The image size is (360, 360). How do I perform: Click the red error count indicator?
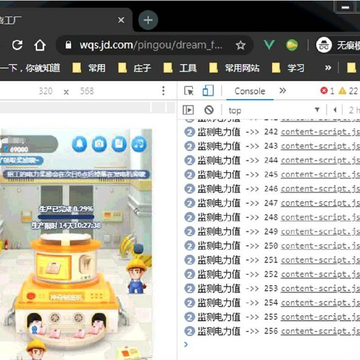[327, 91]
